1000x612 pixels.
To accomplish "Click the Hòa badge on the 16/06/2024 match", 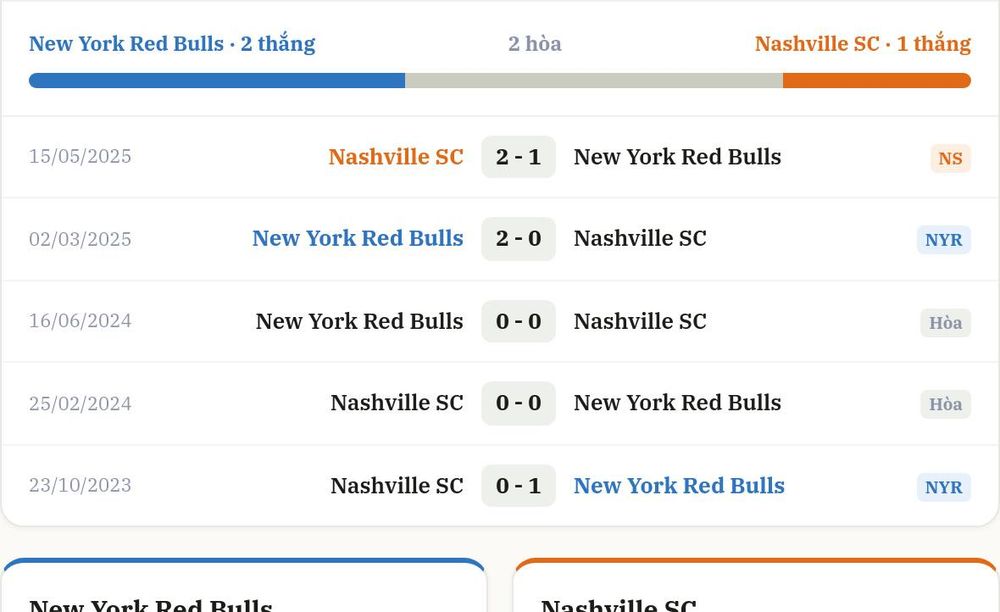I will coord(945,323).
